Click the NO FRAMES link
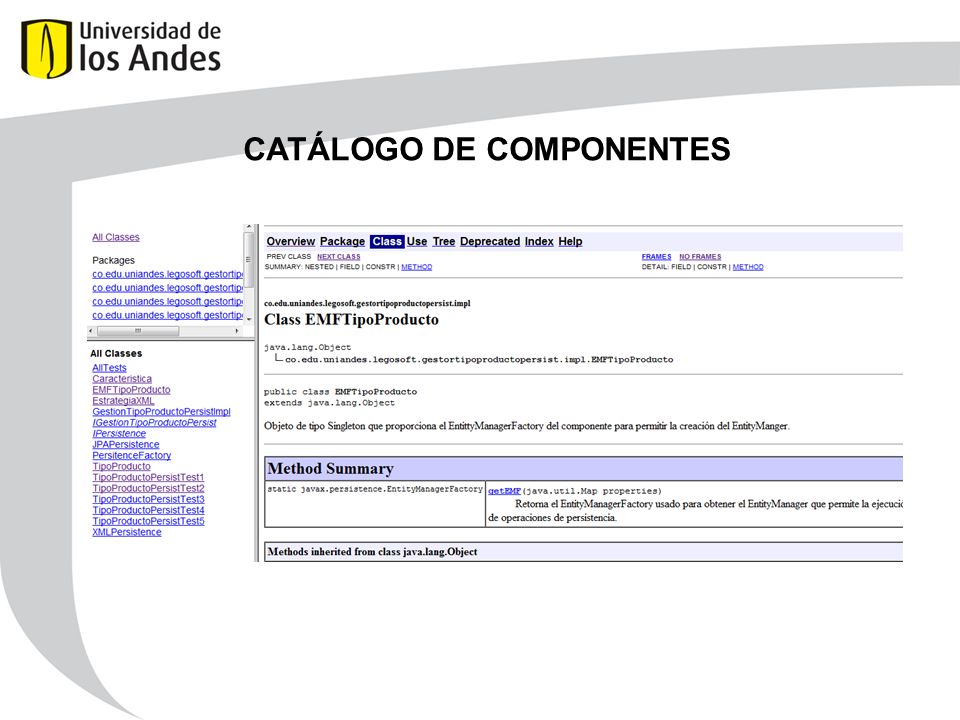Screen dimensions: 960x720 (700, 257)
